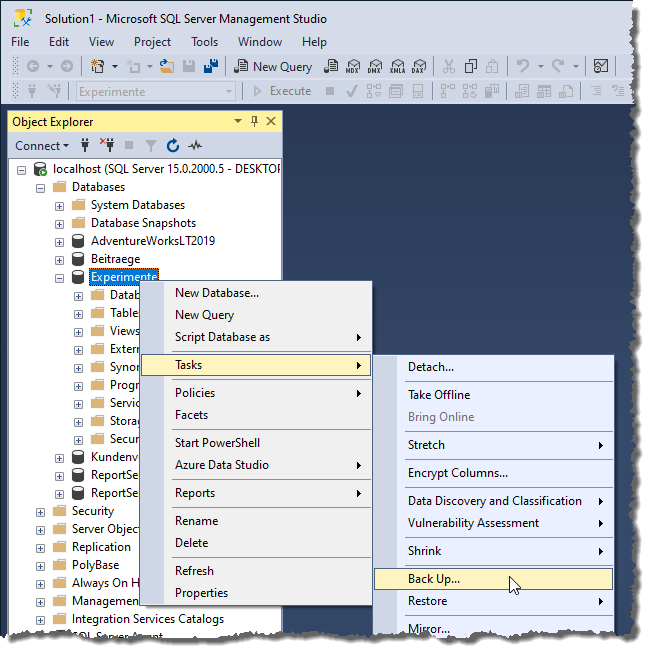Click Disconnect icon in Object Explorer
The image size is (651, 653).
click(x=107, y=145)
